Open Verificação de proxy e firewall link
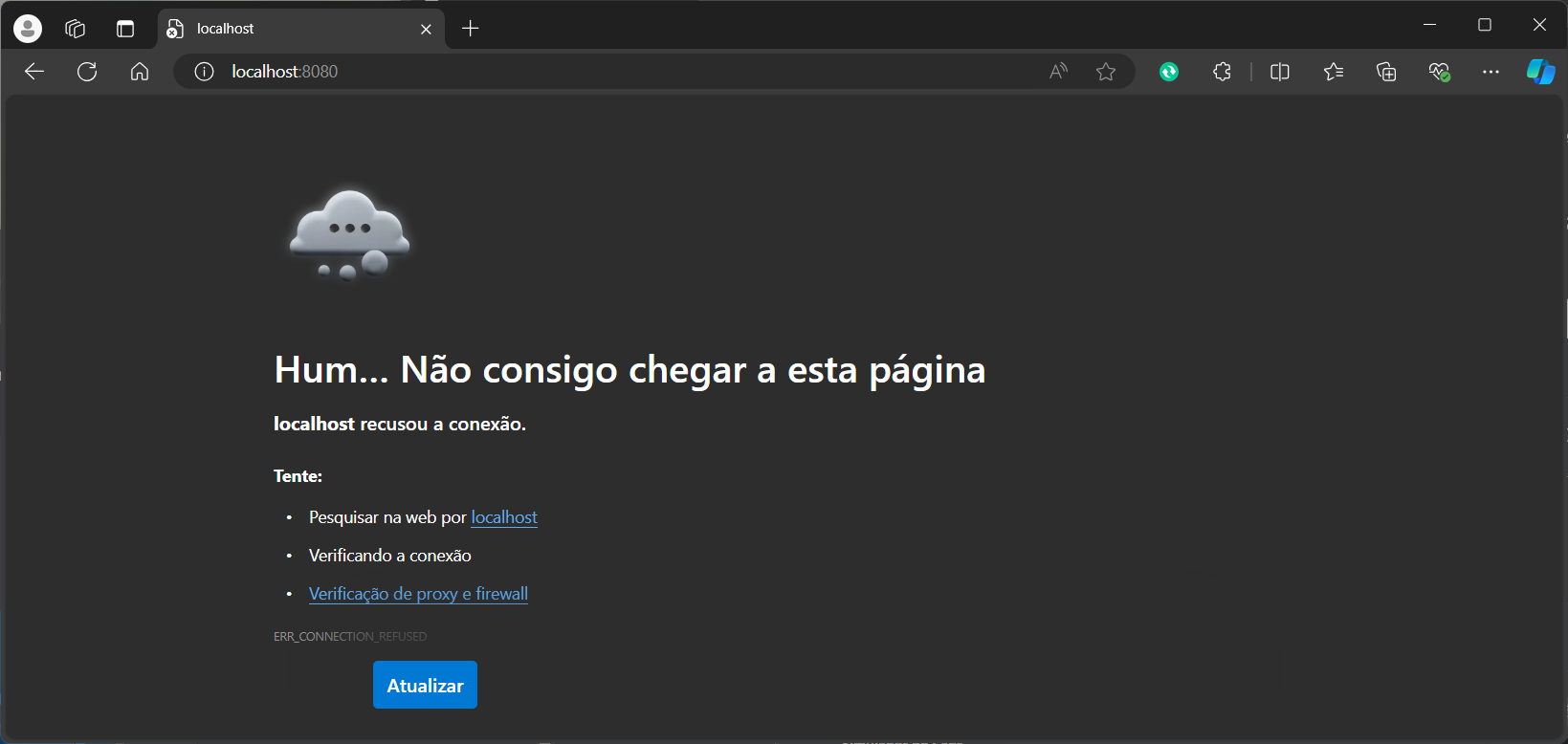The height and width of the screenshot is (744, 1568). [x=418, y=594]
